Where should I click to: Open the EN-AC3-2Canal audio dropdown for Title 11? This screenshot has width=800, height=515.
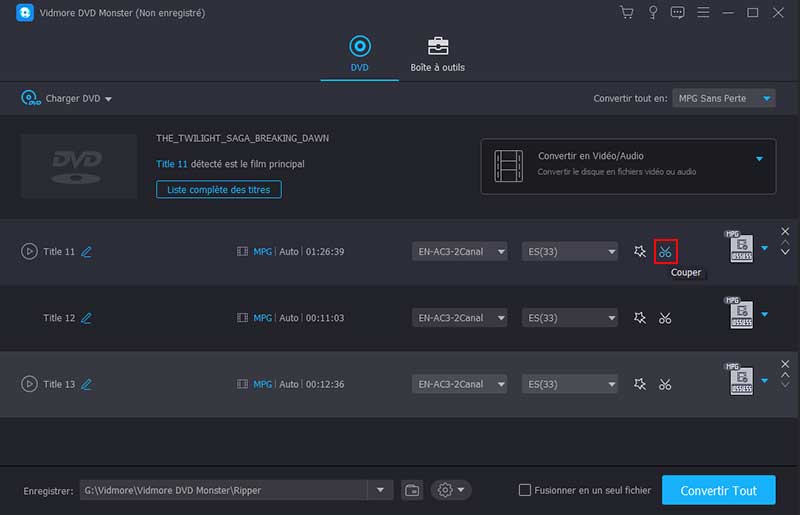pyautogui.click(x=459, y=252)
